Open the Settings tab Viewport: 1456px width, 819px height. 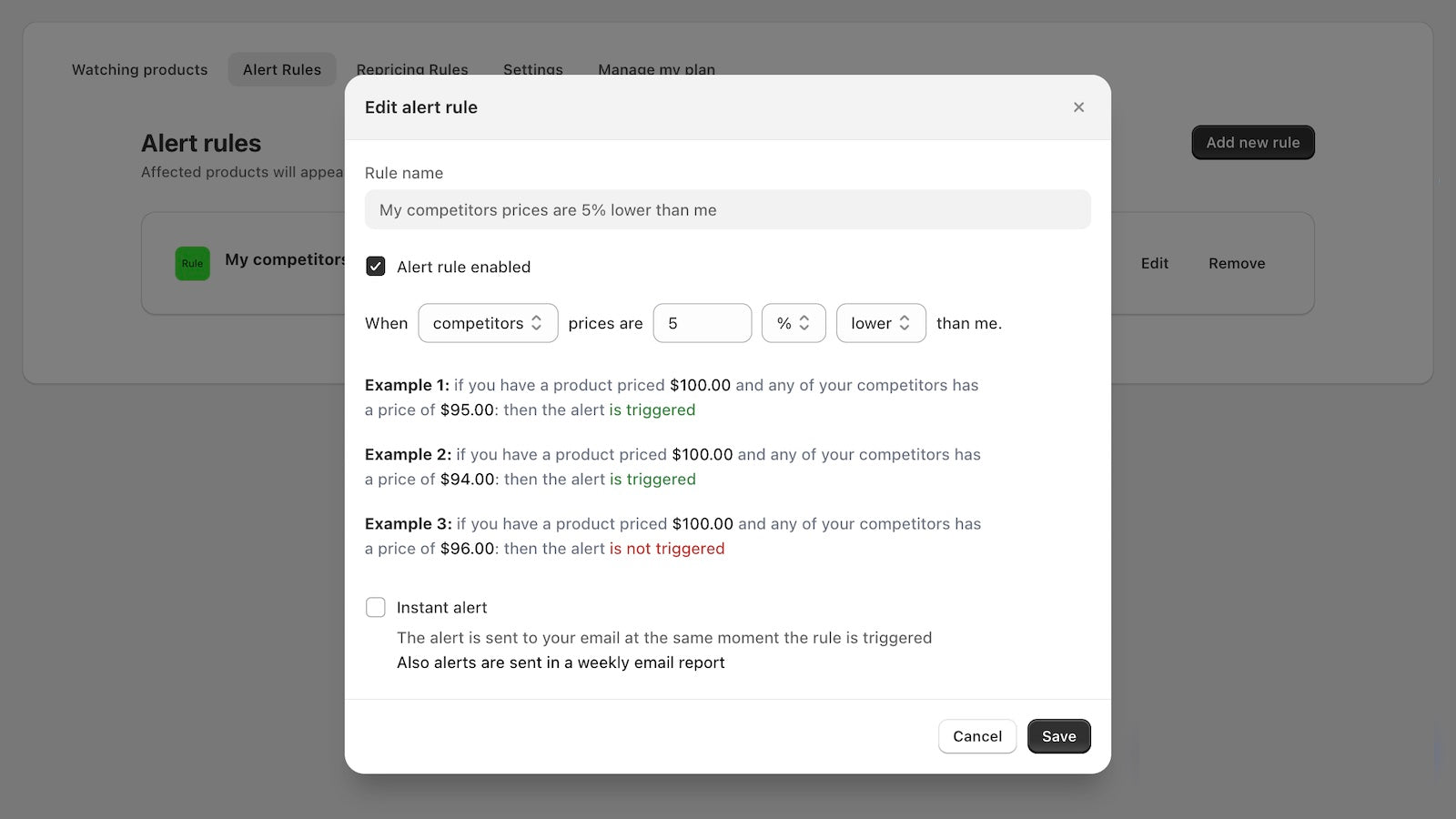click(x=532, y=69)
